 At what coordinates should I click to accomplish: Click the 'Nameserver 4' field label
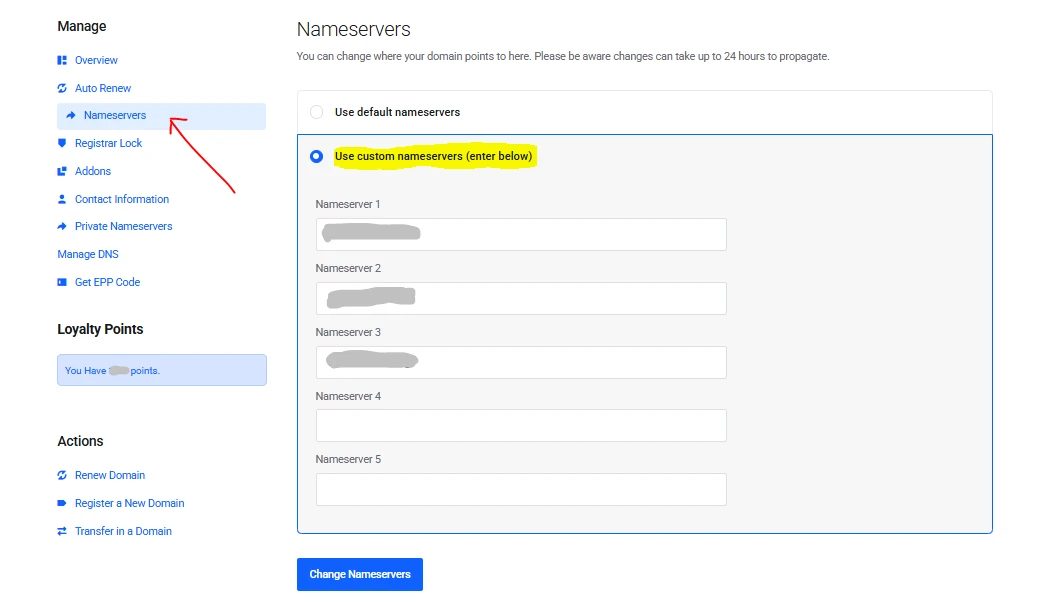tap(348, 396)
